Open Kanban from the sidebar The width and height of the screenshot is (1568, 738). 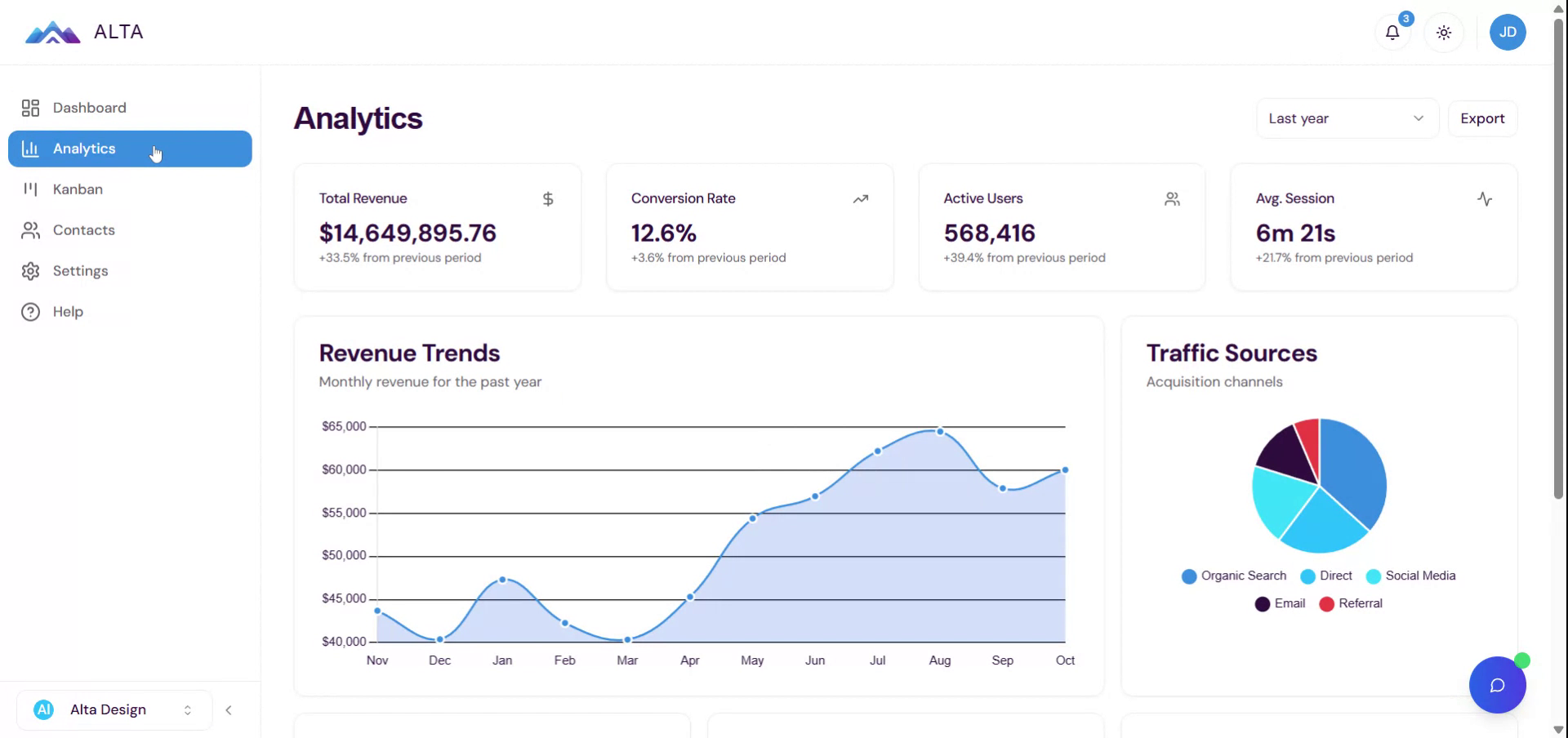(78, 189)
